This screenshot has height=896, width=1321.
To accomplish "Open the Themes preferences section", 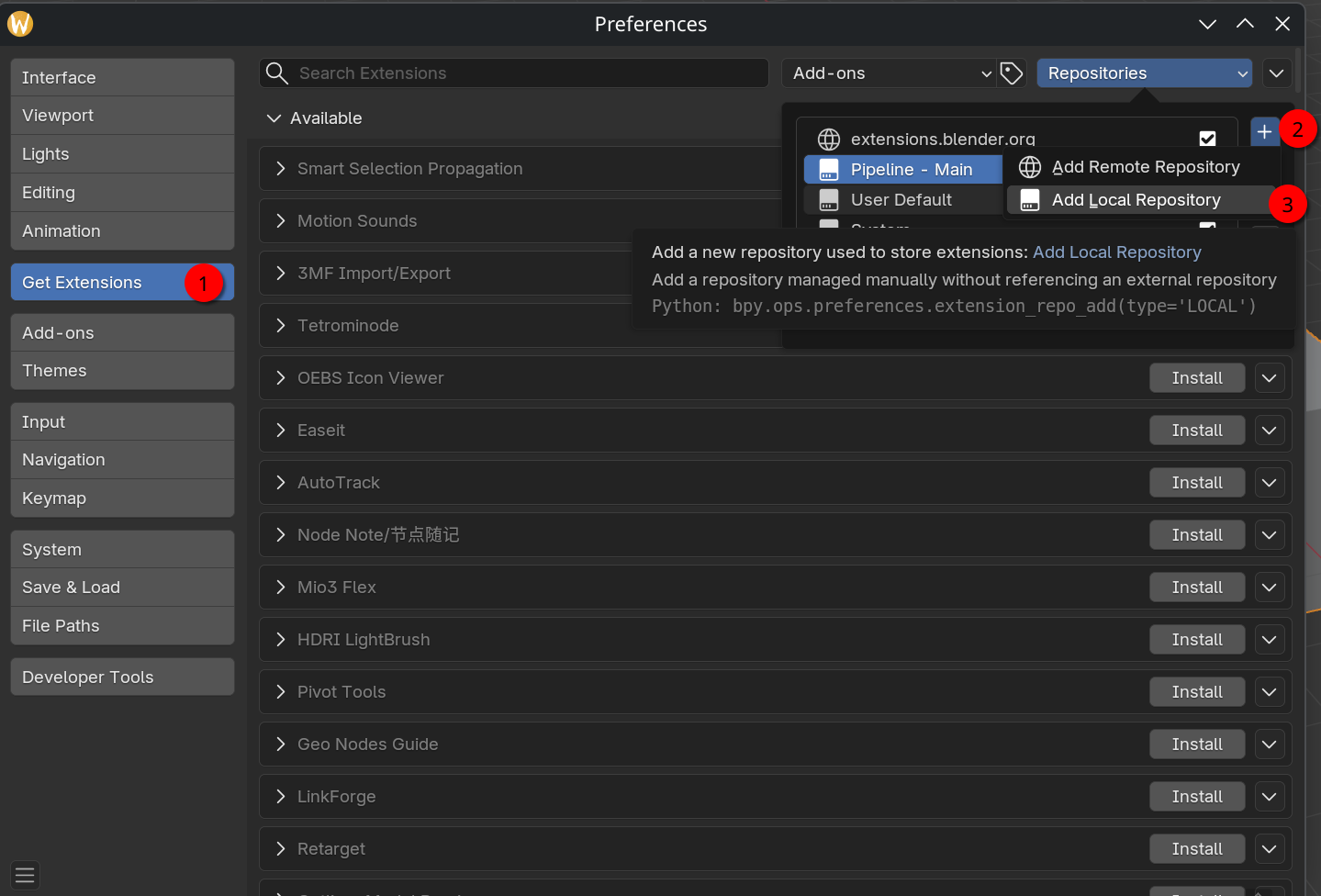I will (x=54, y=371).
